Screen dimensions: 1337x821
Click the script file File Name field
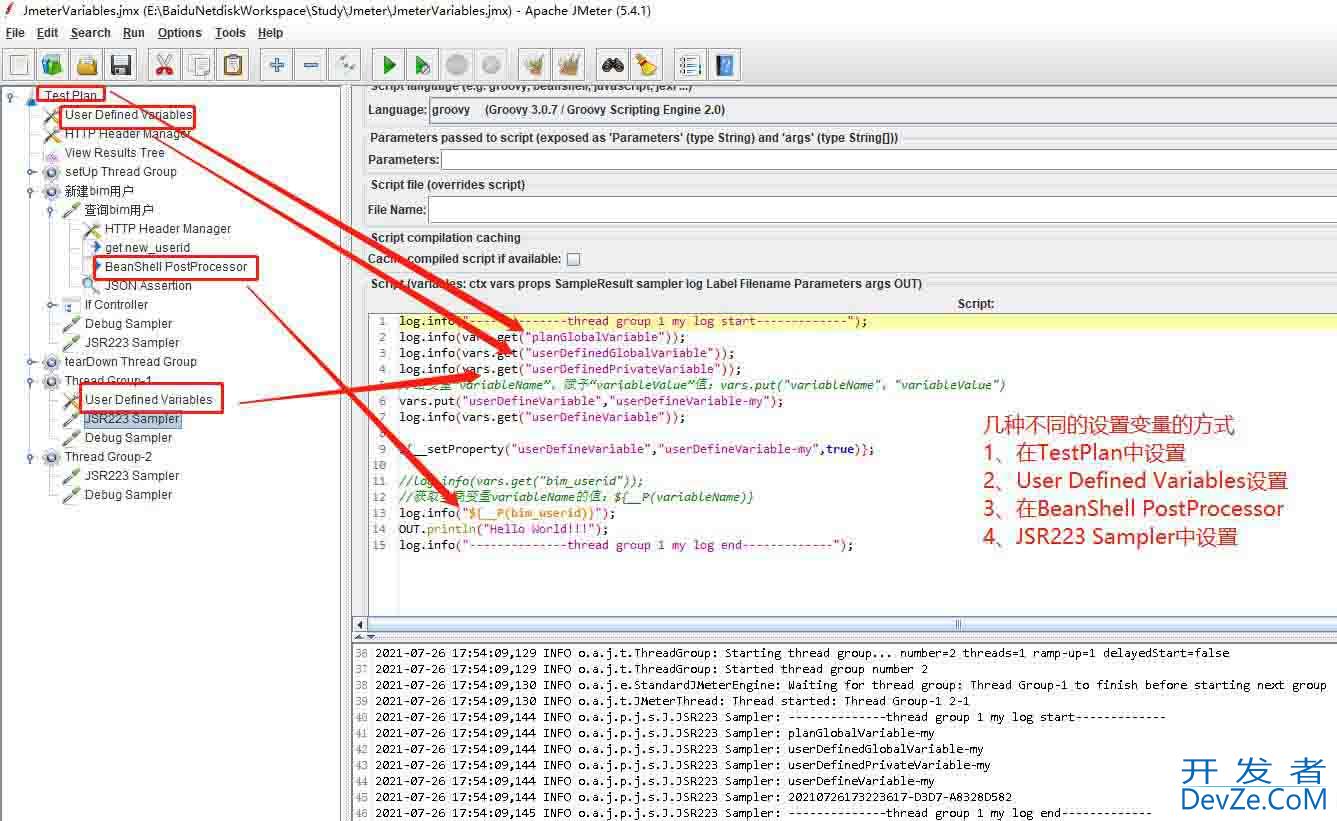click(x=882, y=210)
